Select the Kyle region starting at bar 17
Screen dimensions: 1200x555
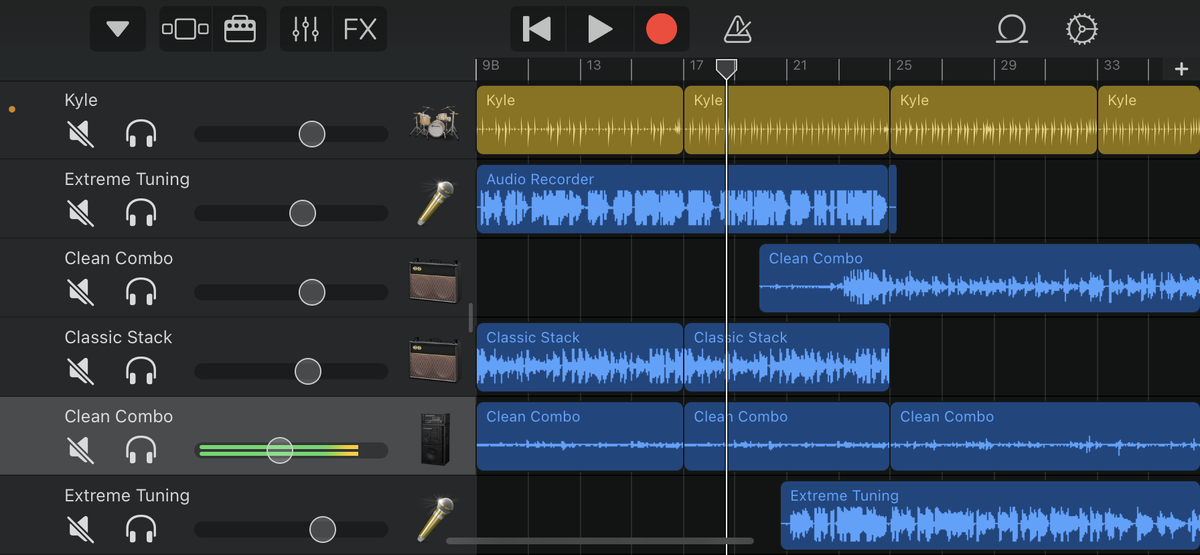click(x=786, y=120)
